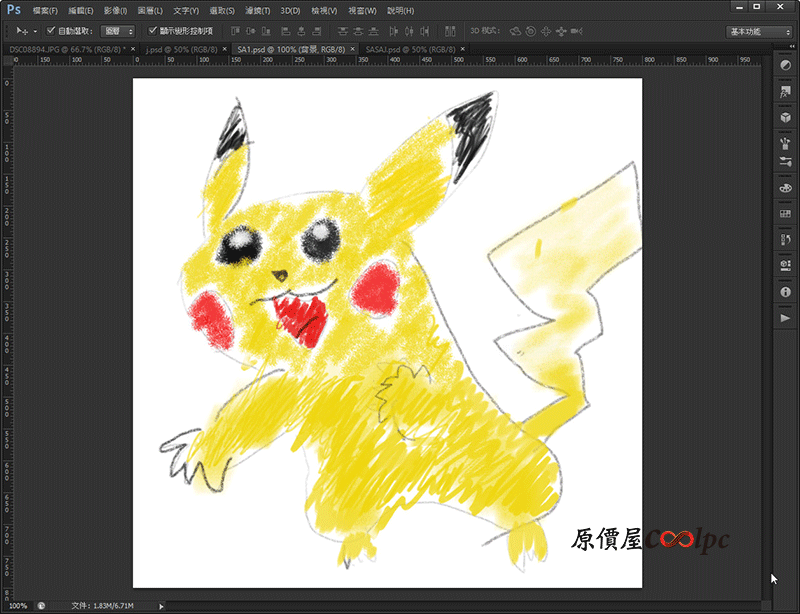The width and height of the screenshot is (800, 614).
Task: Align right edges of layers
Action: coord(317,31)
